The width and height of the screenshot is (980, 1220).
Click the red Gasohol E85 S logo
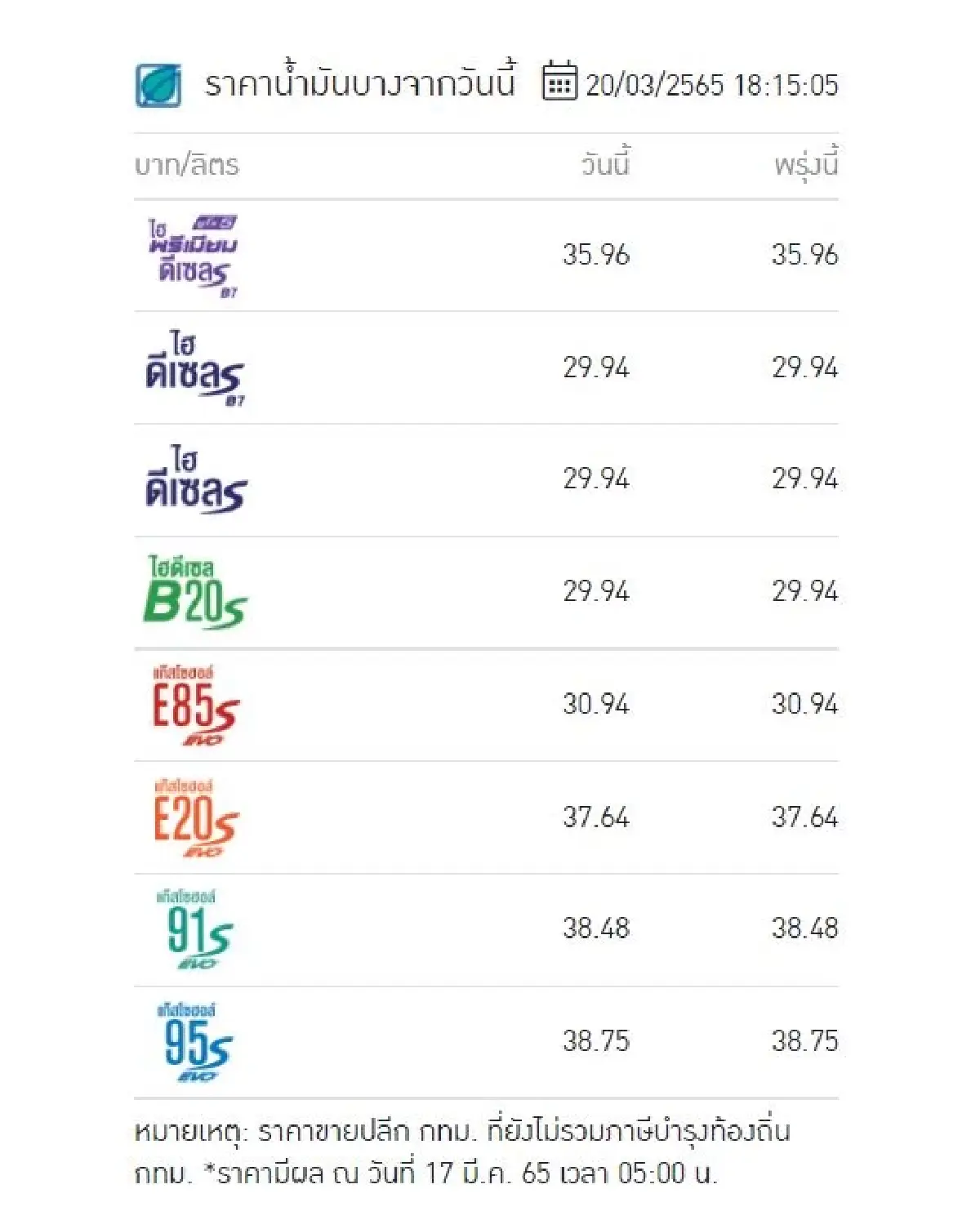194,706
